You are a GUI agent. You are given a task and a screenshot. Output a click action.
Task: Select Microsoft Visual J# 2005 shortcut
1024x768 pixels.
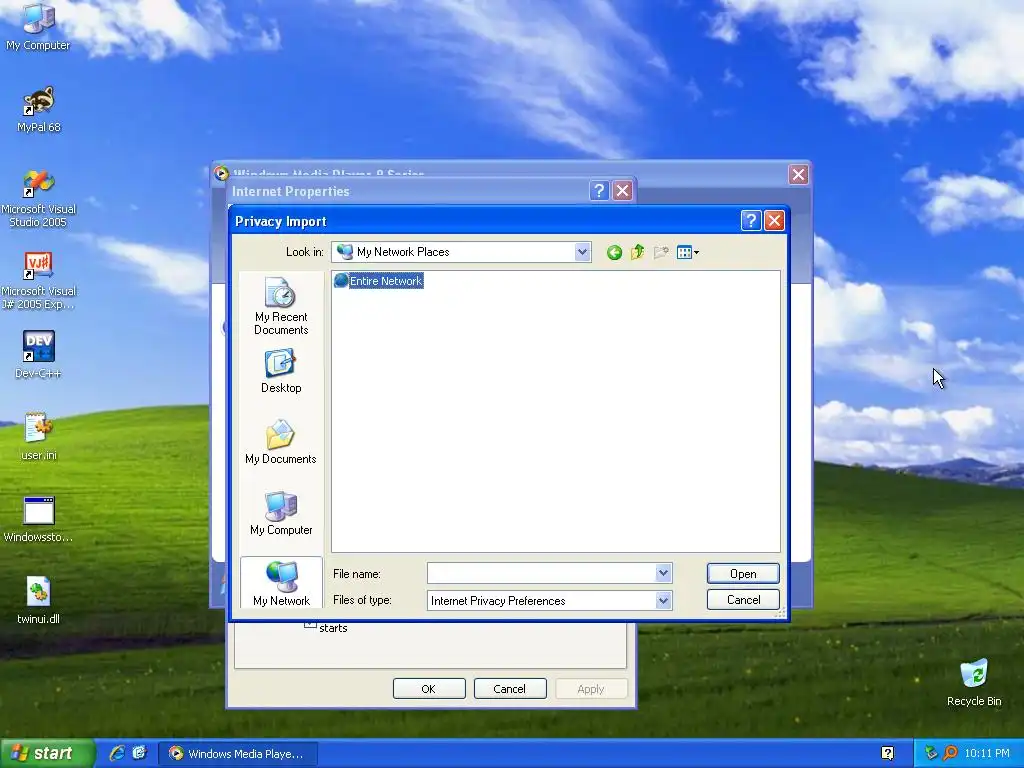38,280
